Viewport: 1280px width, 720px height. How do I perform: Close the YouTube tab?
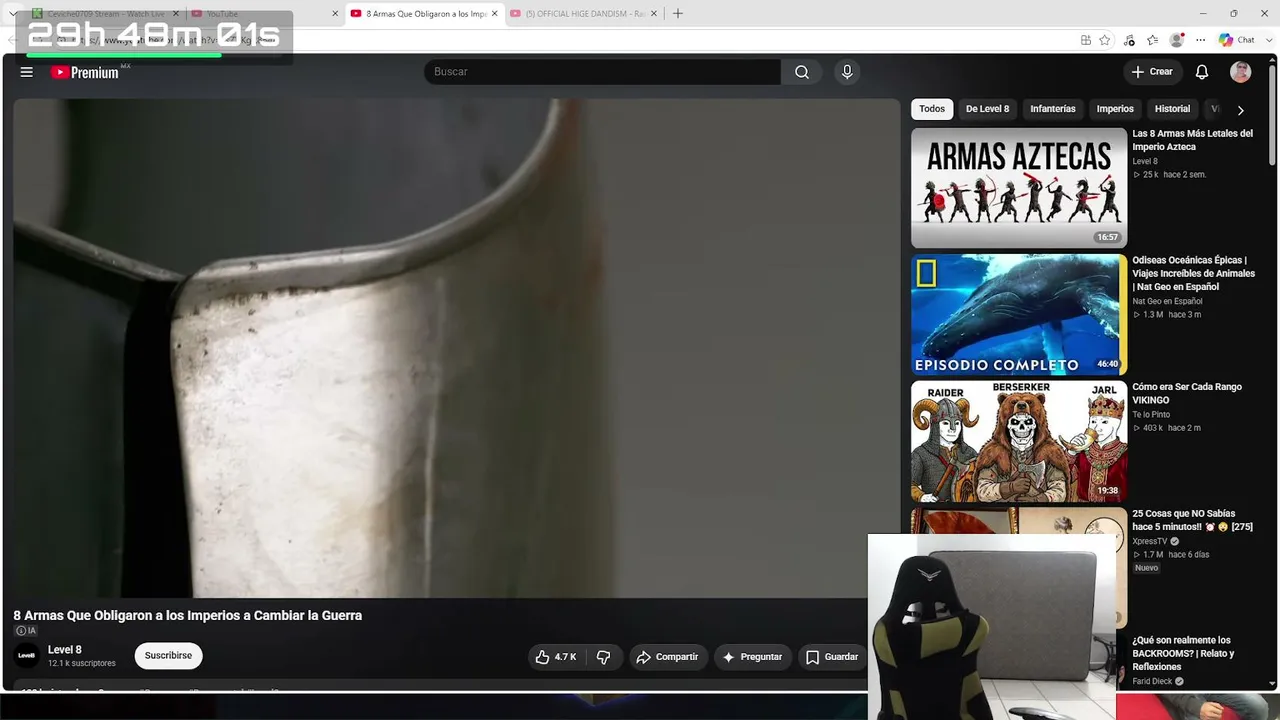335,14
